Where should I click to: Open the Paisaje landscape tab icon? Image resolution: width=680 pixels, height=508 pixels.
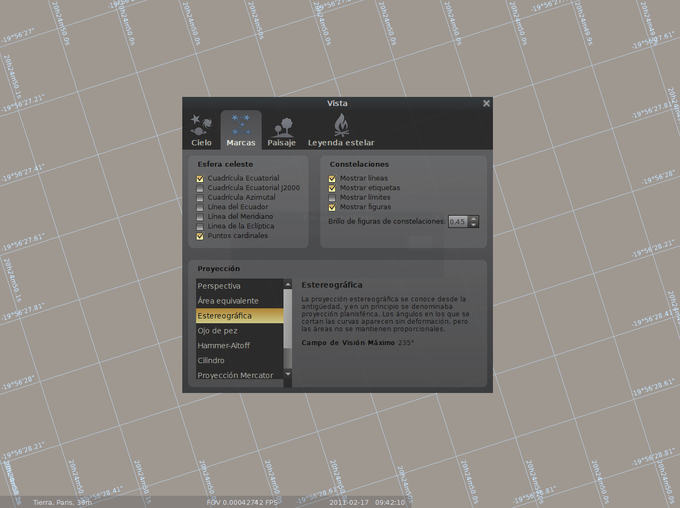tap(281, 130)
